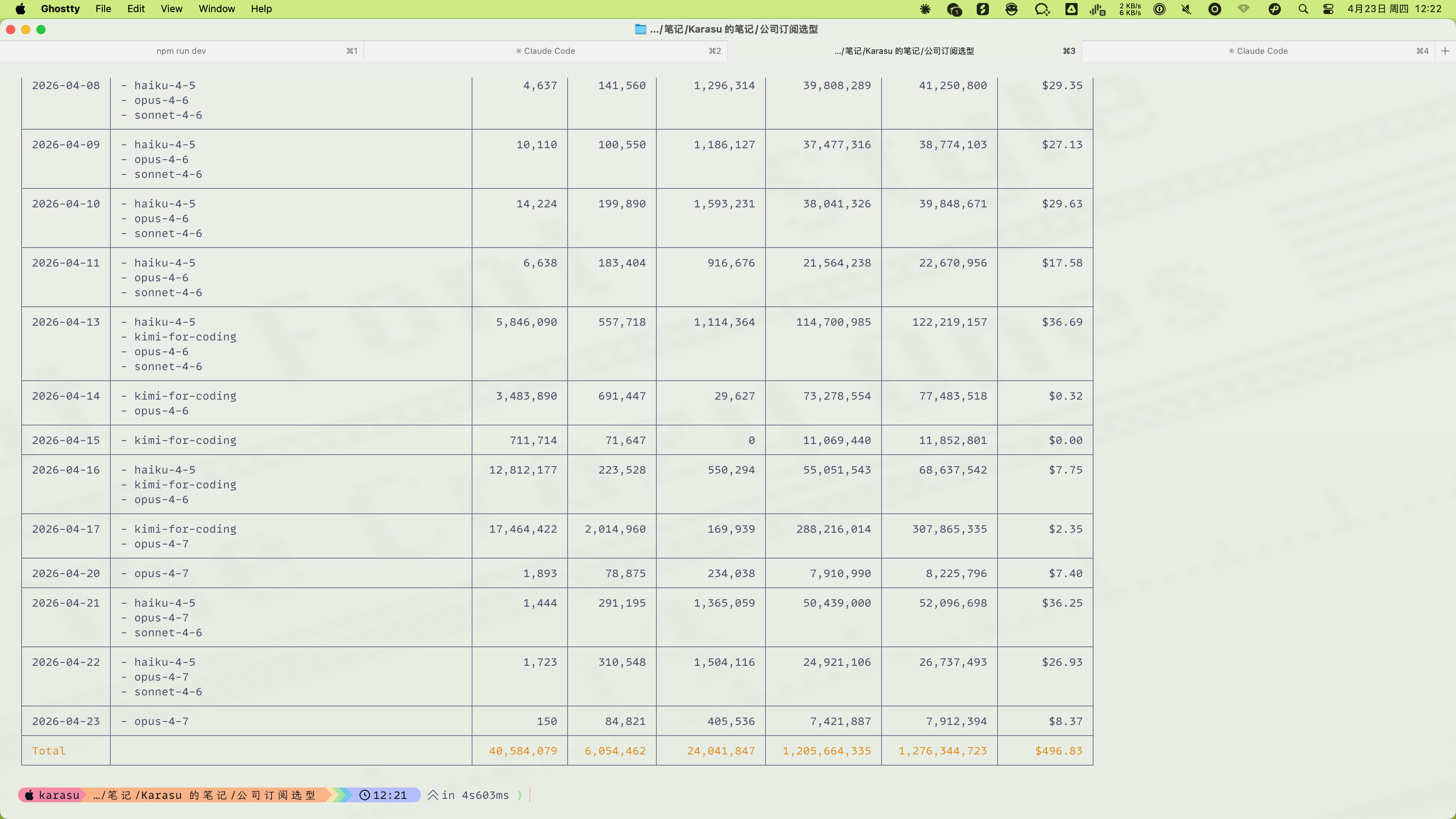Open the Ghostty application menu
1456x819 pixels.
click(x=60, y=8)
